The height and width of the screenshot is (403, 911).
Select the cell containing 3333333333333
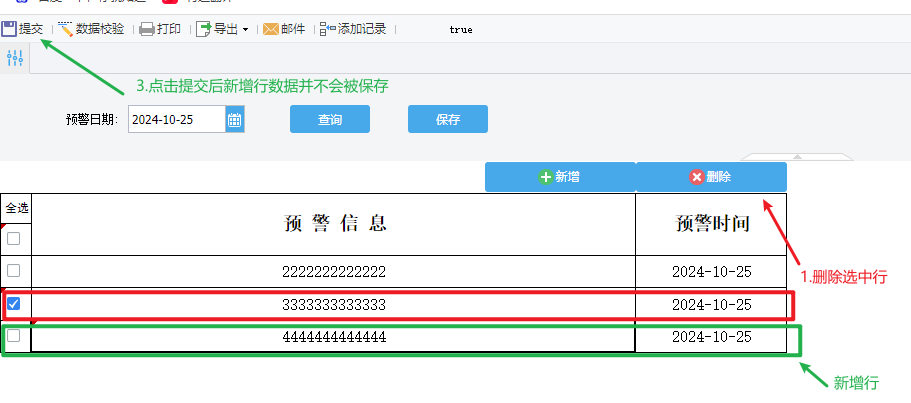point(333,304)
